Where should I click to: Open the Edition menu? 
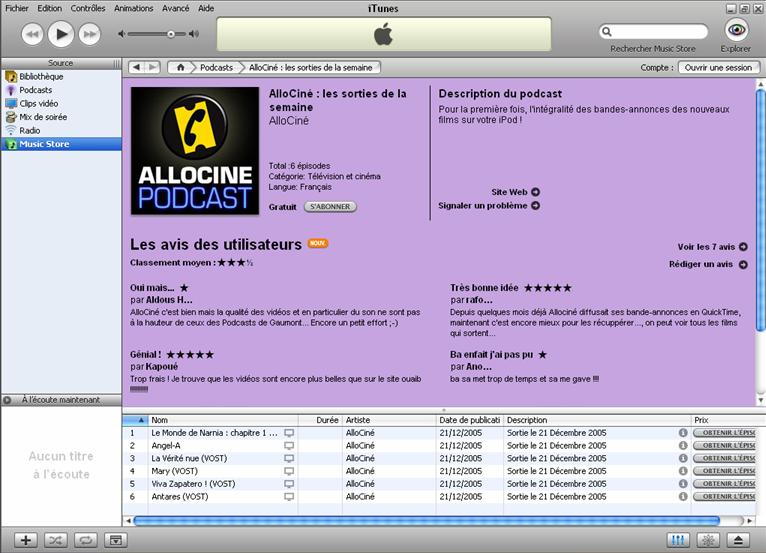point(49,8)
